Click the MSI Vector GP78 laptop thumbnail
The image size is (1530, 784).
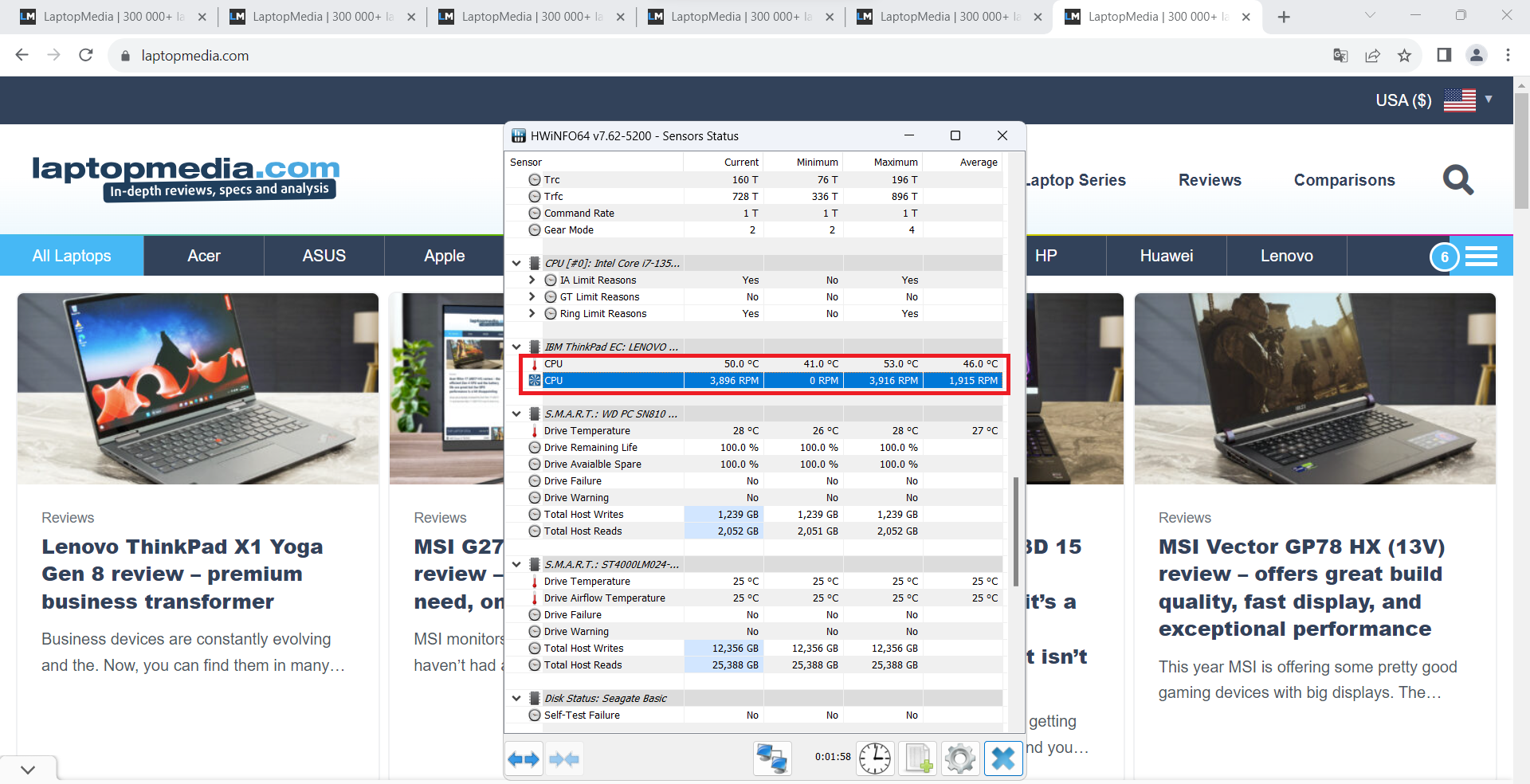click(1315, 389)
